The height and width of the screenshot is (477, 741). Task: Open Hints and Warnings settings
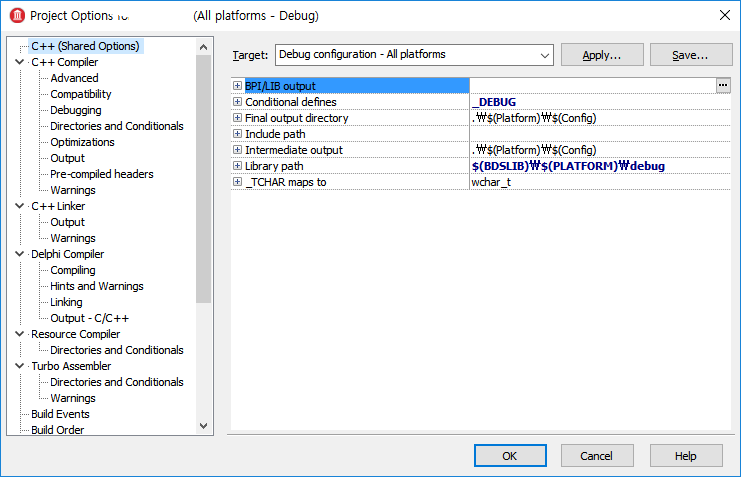coord(97,286)
